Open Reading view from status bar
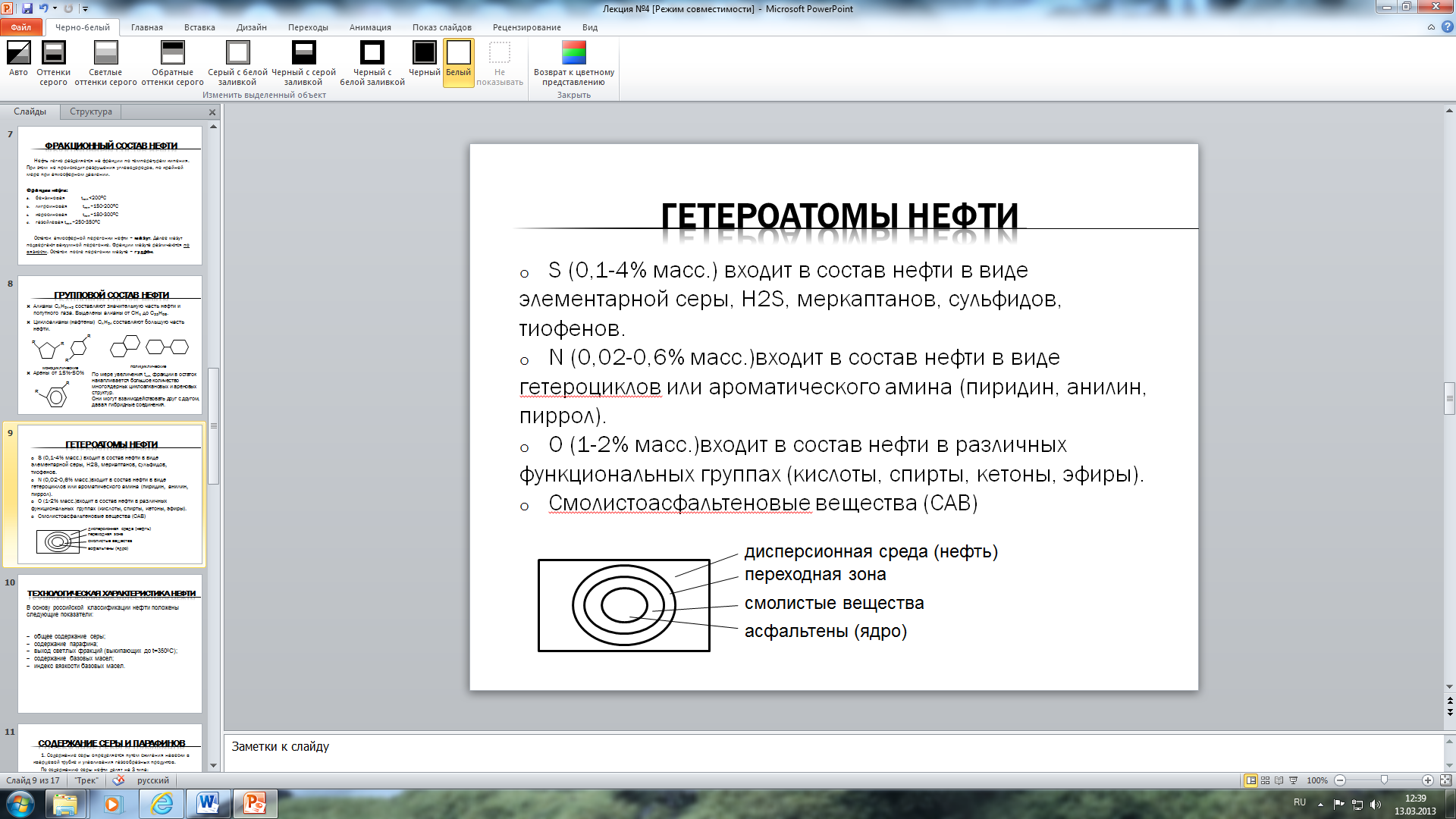The width and height of the screenshot is (1456, 819). [x=1279, y=780]
